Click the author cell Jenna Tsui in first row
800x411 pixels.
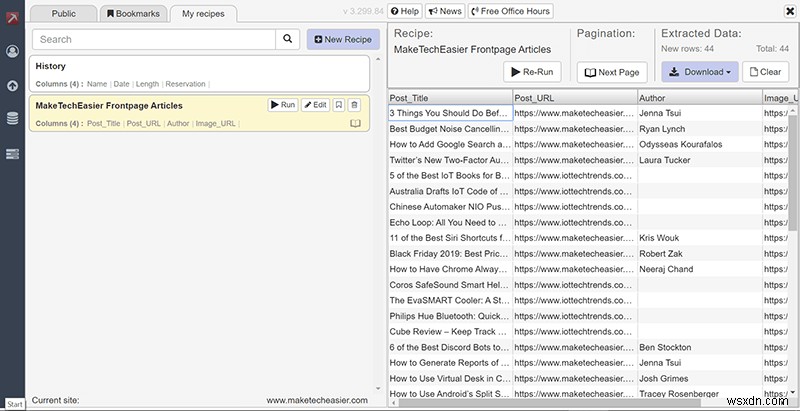click(x=700, y=113)
